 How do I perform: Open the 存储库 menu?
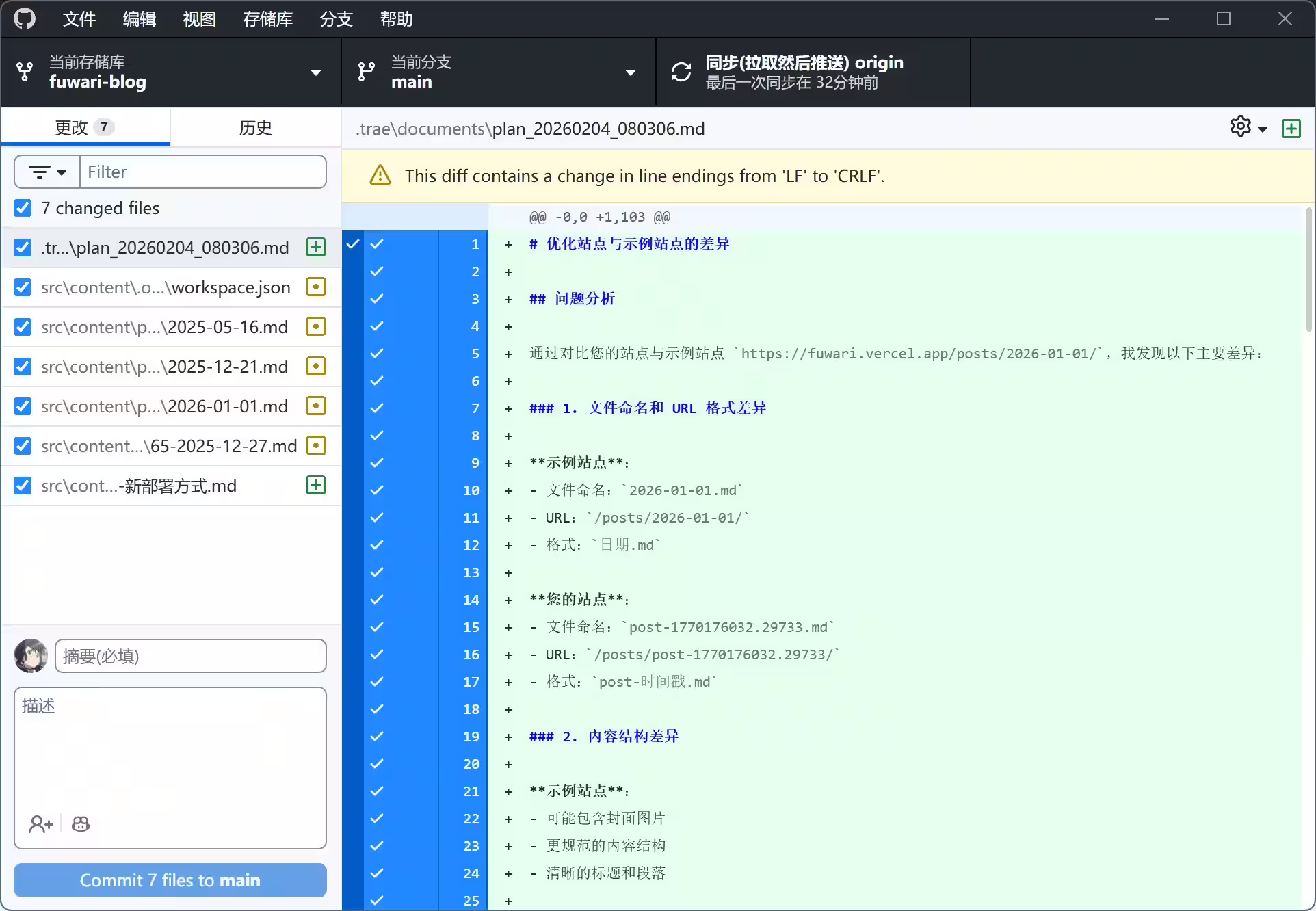[x=267, y=19]
